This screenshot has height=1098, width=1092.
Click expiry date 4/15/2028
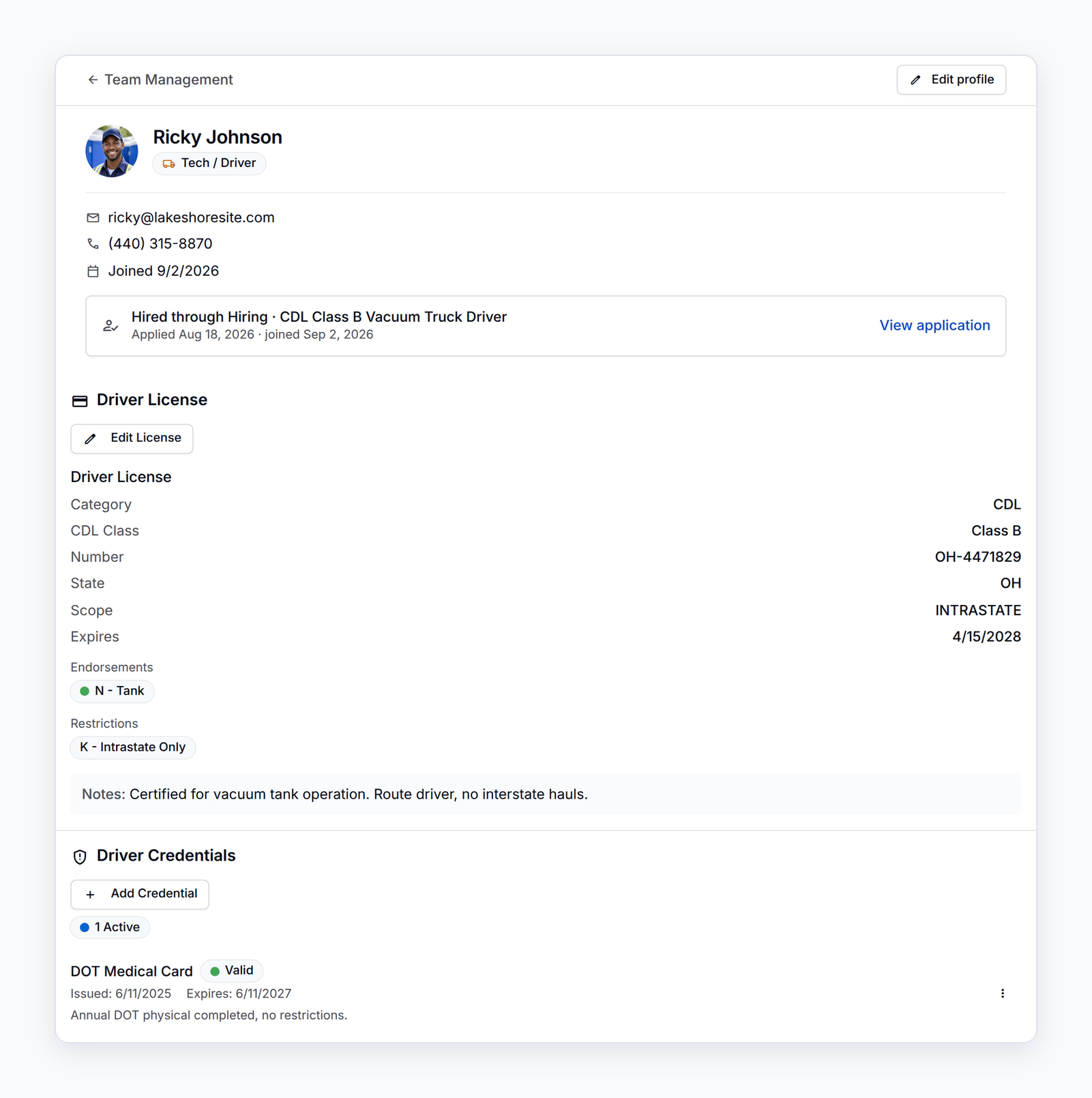pos(986,637)
